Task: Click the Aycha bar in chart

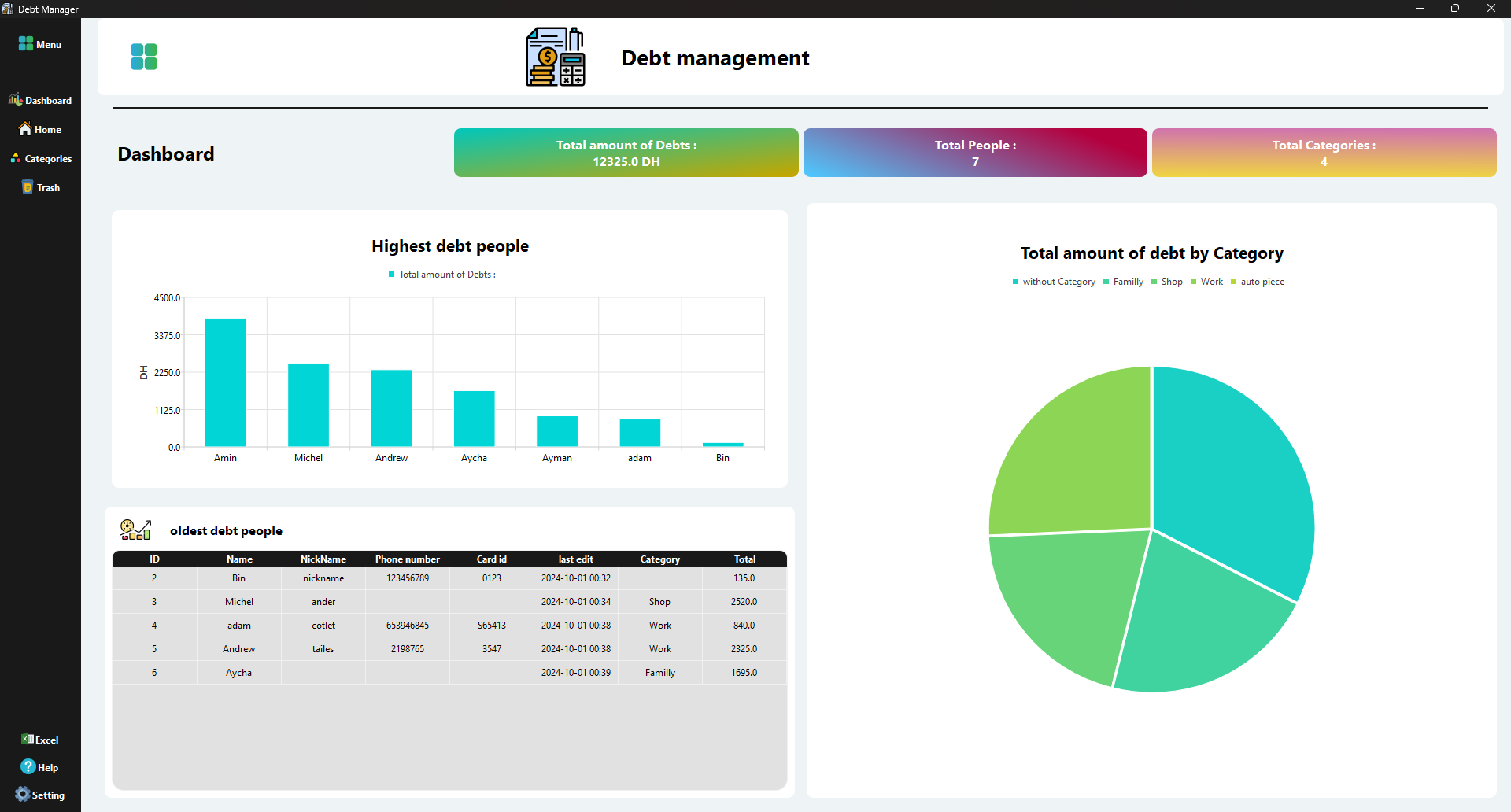Action: (x=475, y=419)
